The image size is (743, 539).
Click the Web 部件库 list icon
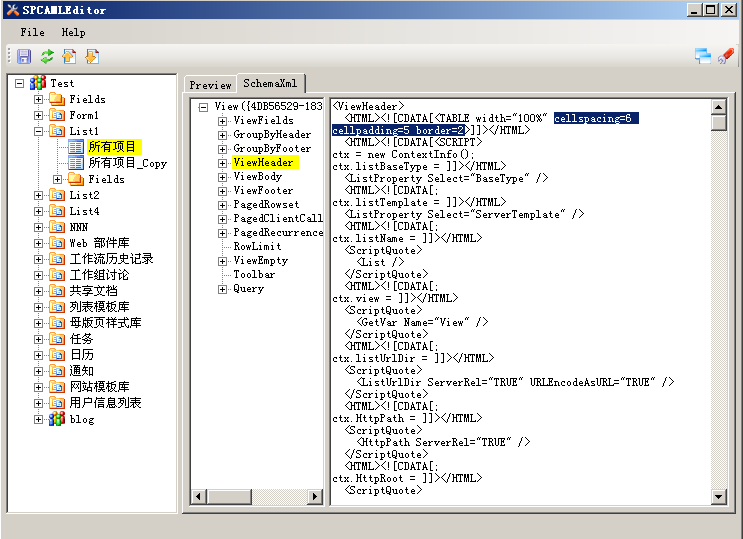click(57, 243)
